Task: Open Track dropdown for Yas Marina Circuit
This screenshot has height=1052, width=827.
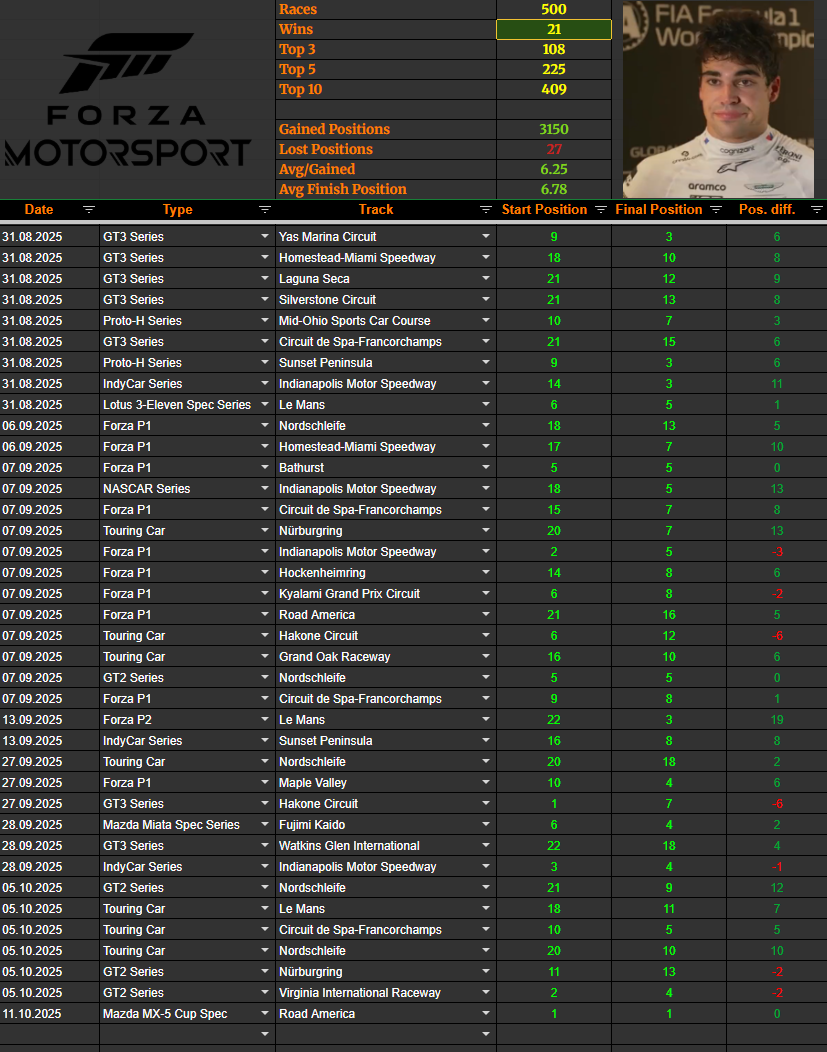Action: click(x=486, y=236)
